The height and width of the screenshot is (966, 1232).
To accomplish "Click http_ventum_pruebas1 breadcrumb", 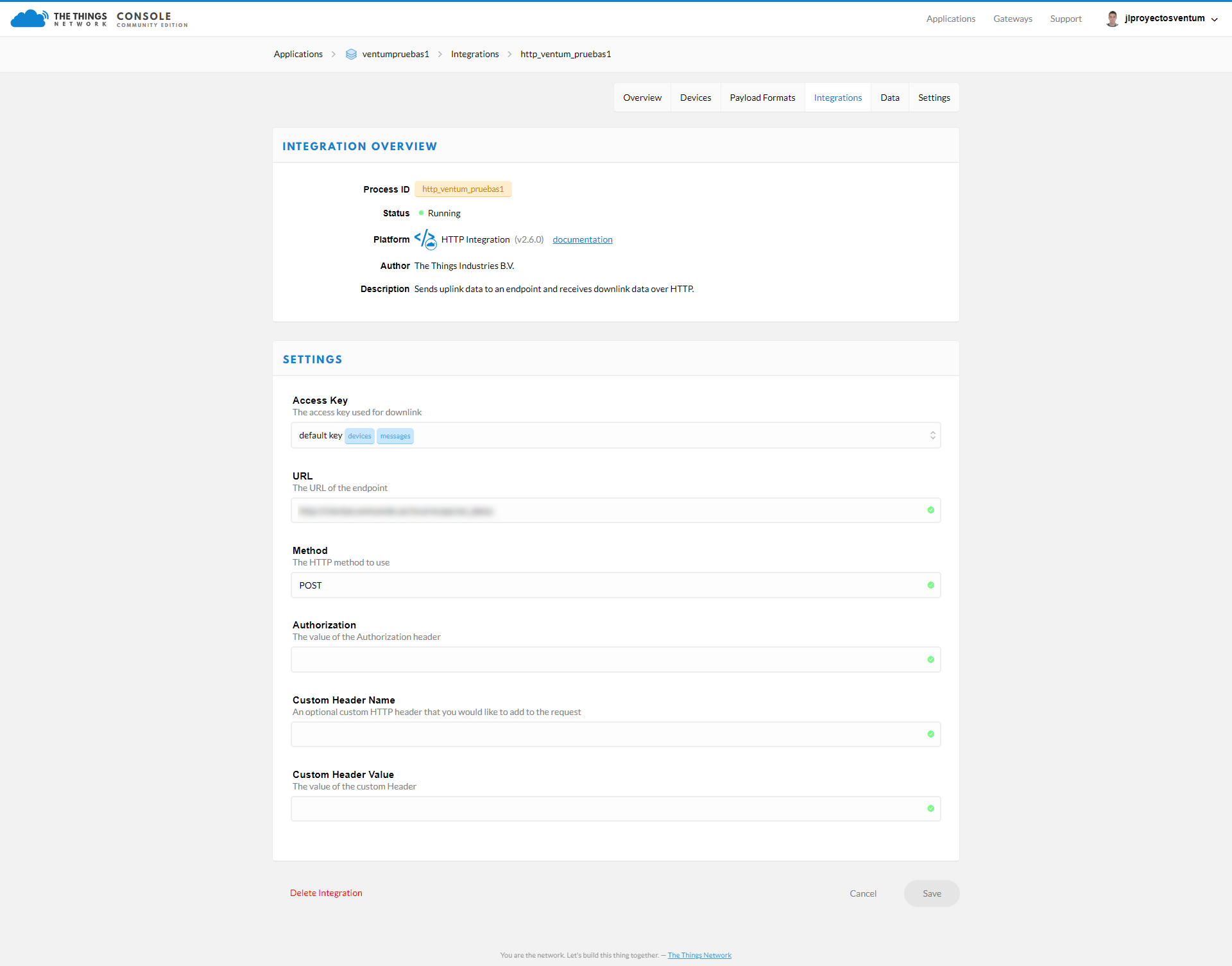I will coord(565,54).
